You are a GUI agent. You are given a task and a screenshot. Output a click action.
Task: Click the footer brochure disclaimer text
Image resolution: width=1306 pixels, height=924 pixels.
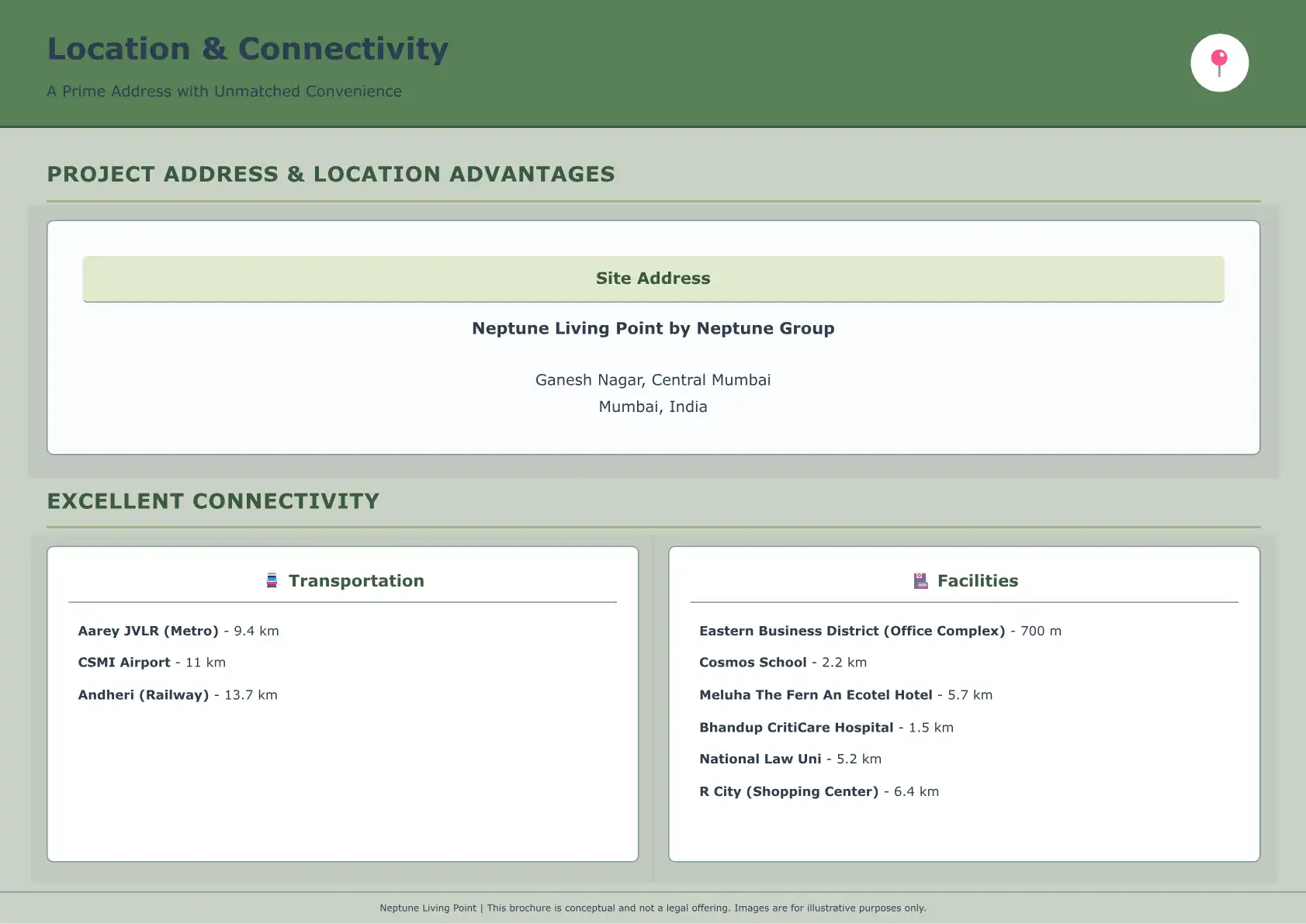coord(653,908)
